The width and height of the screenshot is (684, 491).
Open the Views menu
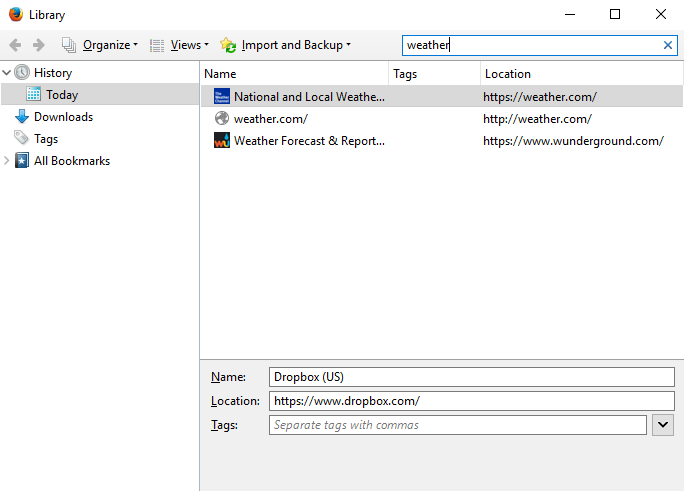point(189,45)
